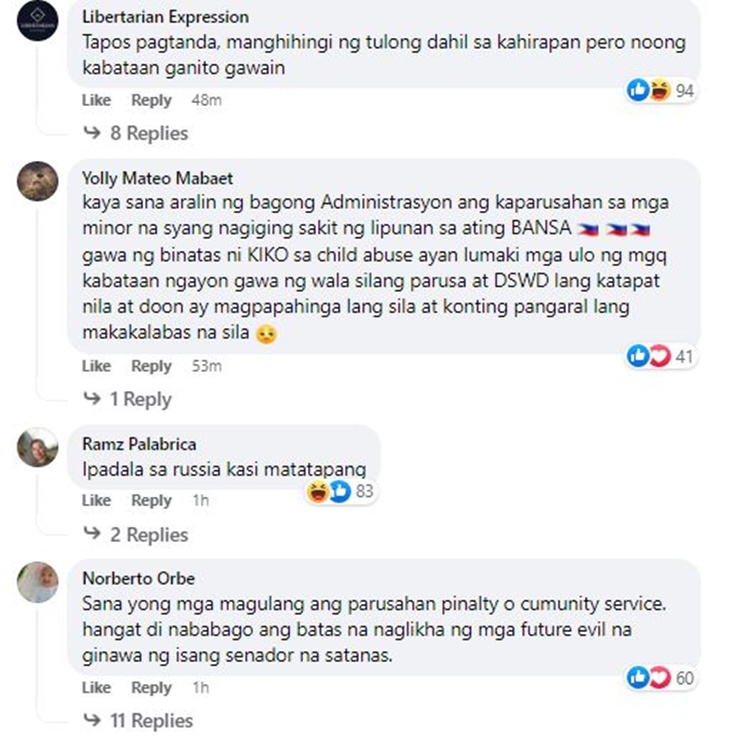
Task: View the 83 reactions on Ramz's comment
Action: 342,491
